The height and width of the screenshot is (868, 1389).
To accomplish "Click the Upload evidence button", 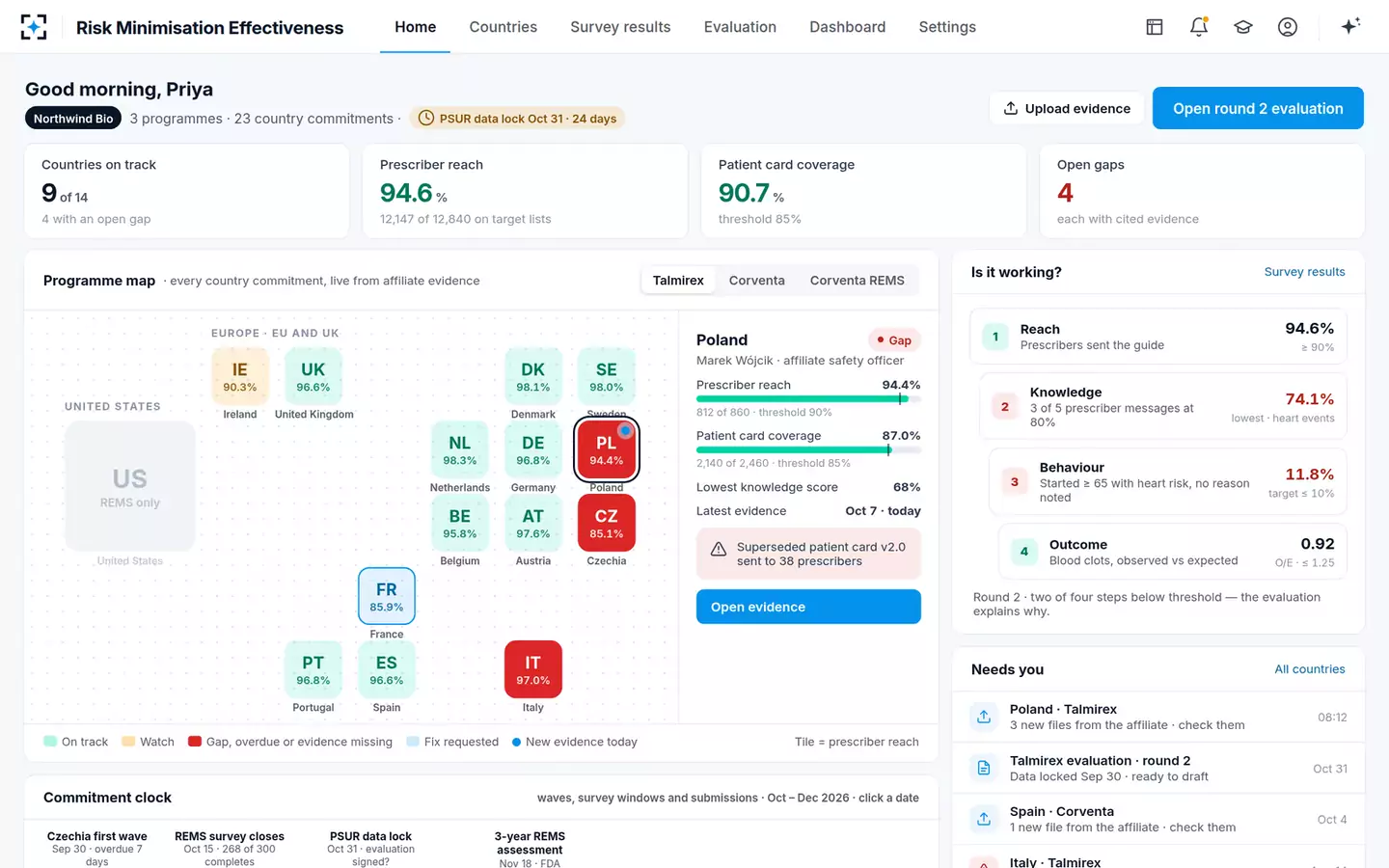I will (x=1067, y=108).
